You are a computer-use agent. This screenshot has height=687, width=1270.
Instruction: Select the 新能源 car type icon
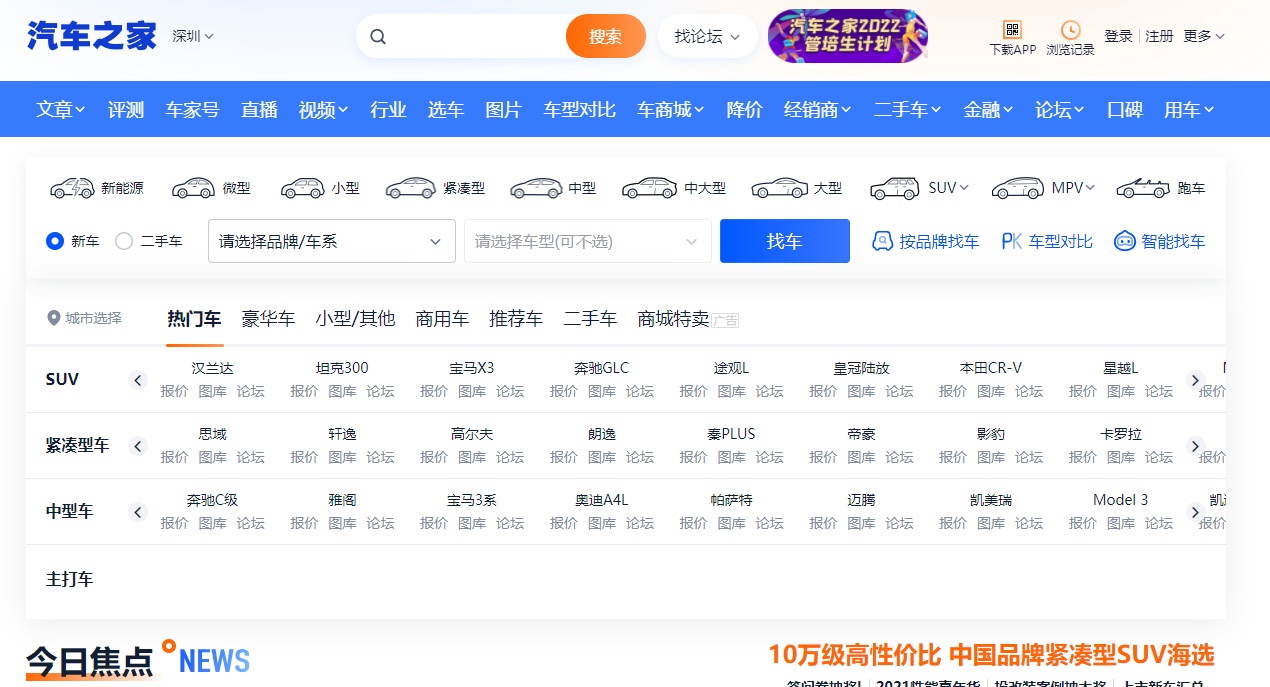tap(72, 188)
